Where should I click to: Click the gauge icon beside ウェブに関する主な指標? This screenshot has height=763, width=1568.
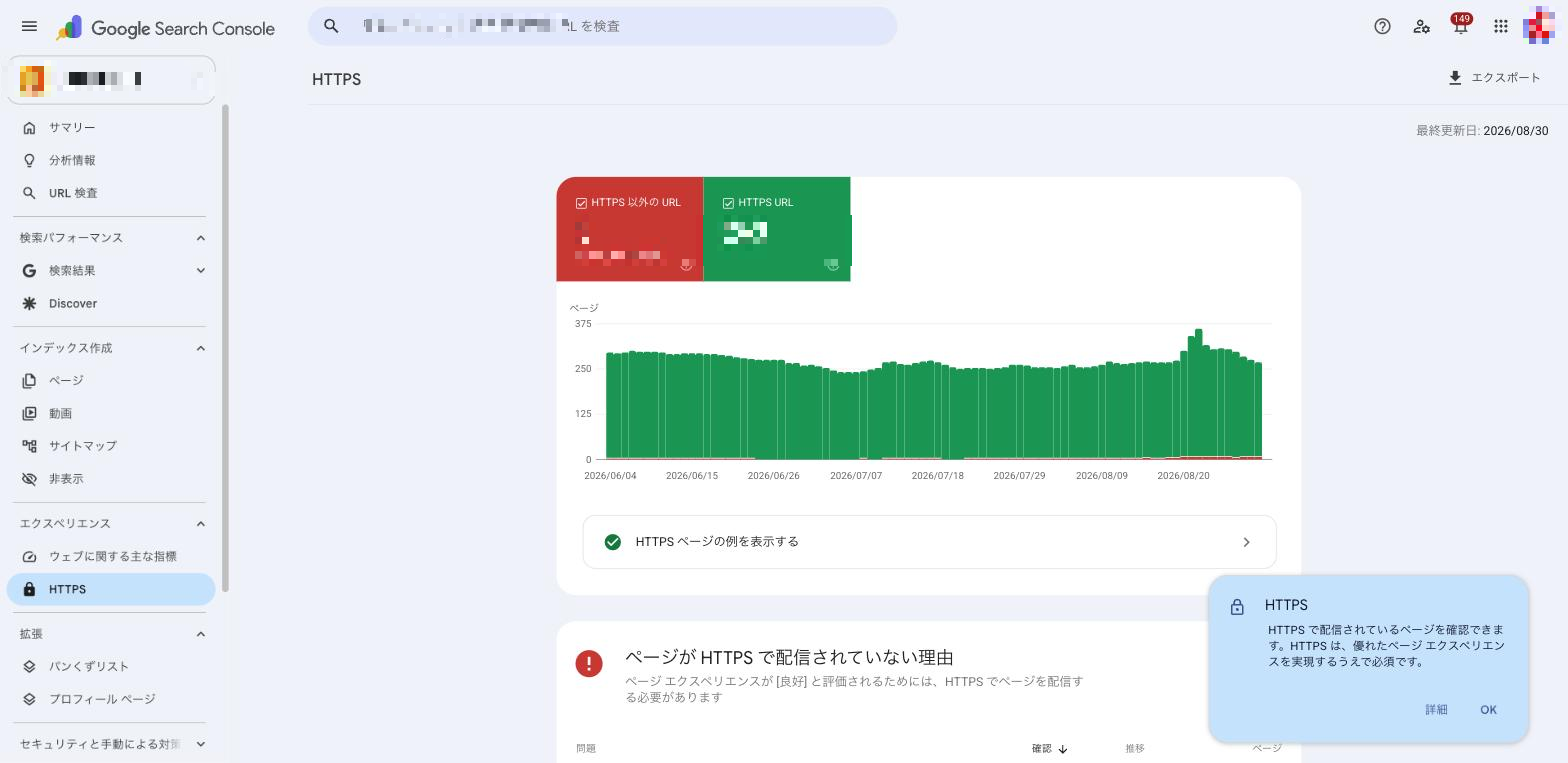(x=29, y=557)
